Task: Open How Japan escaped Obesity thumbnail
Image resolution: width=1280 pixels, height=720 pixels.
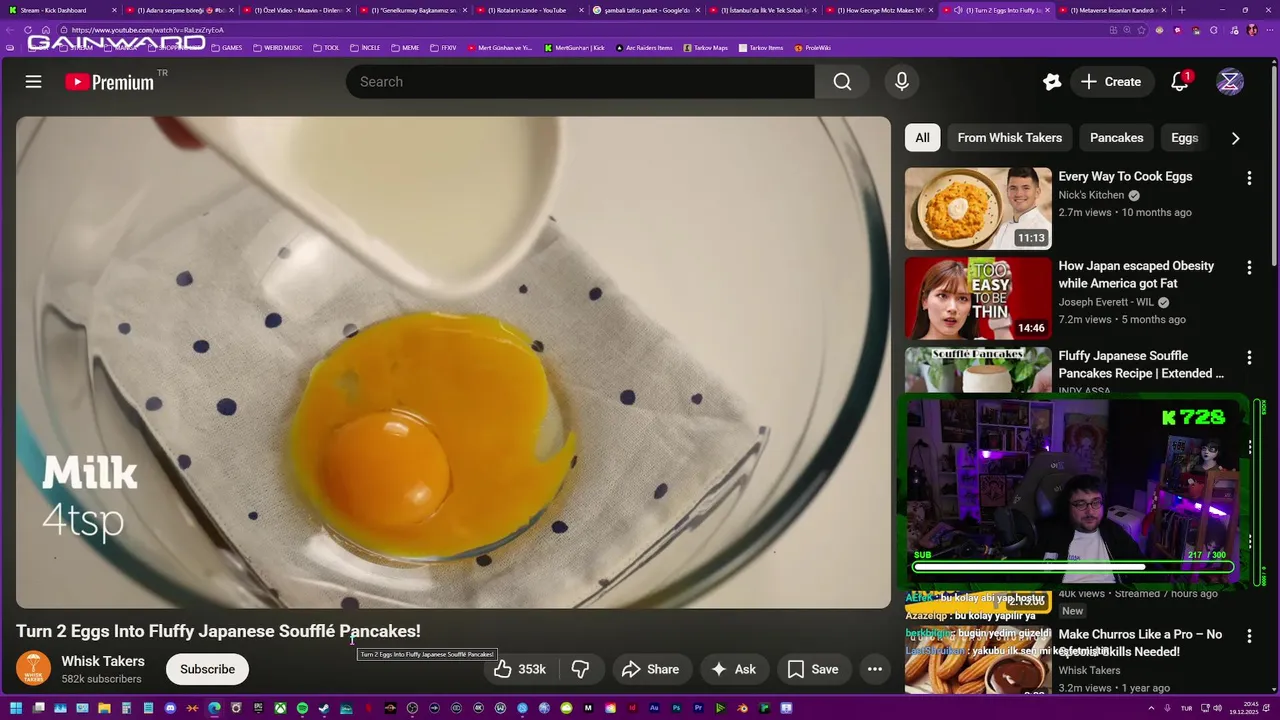Action: click(x=978, y=298)
